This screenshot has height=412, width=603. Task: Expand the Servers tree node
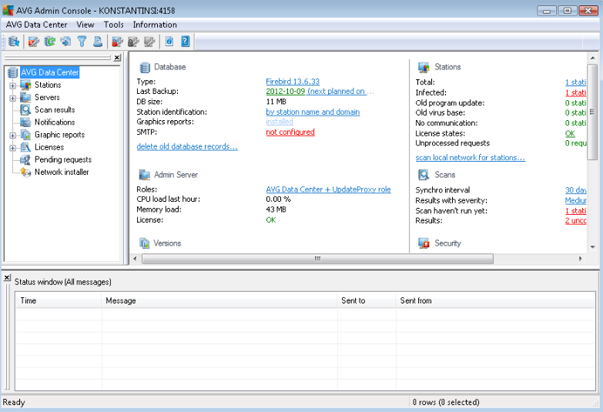13,98
